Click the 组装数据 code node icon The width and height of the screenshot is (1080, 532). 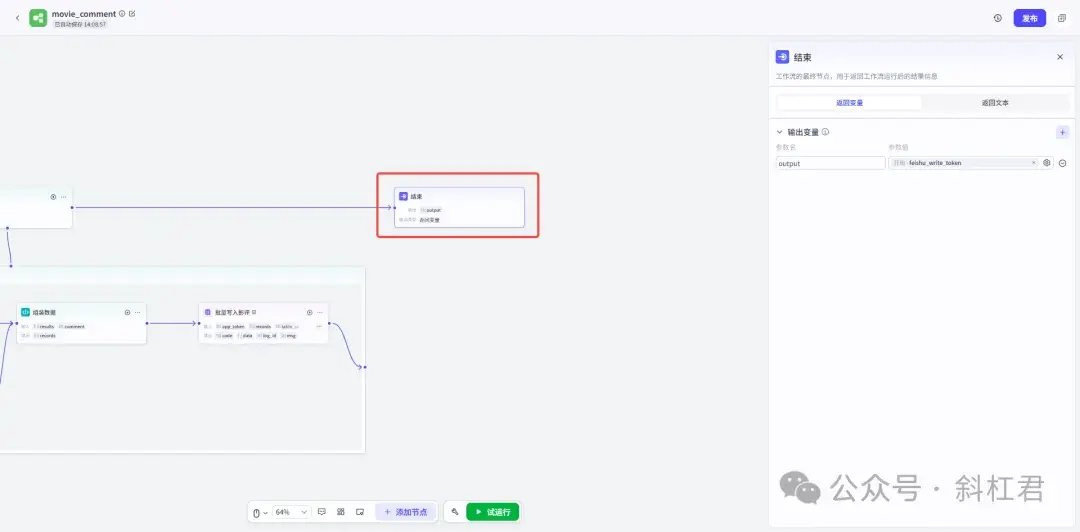tap(25, 312)
